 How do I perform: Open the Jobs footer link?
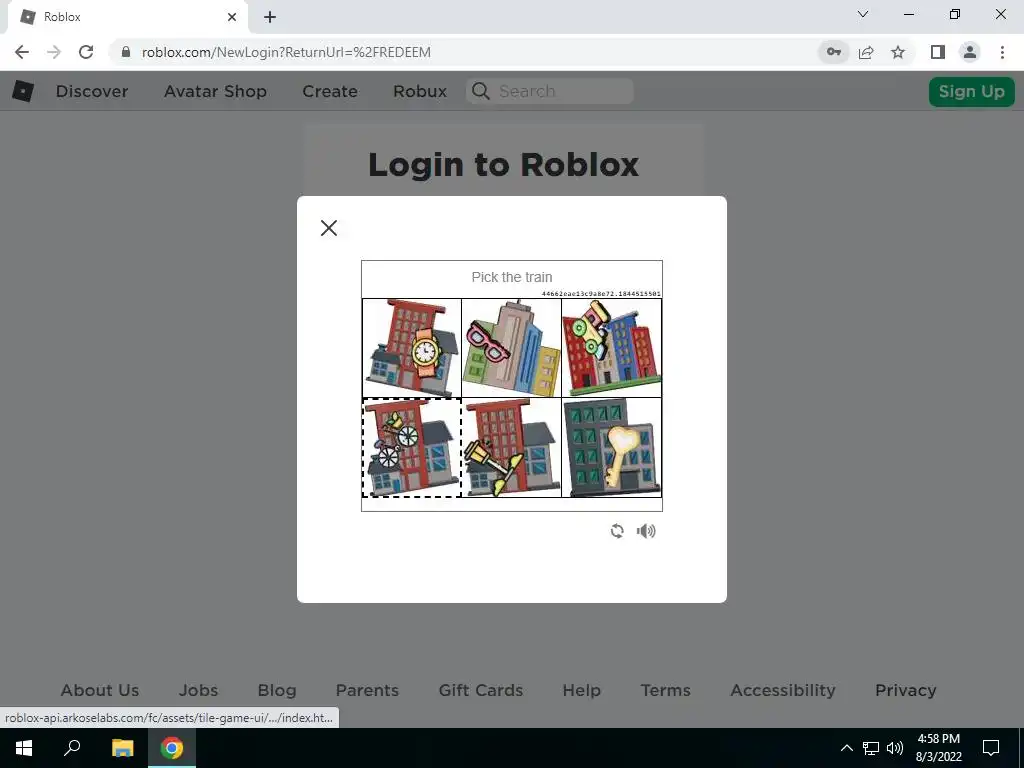pos(199,690)
